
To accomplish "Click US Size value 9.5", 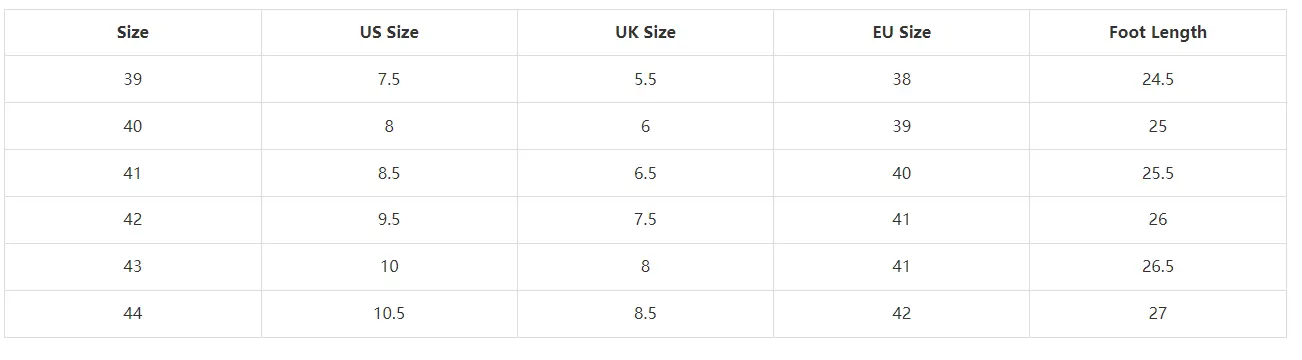I will click(x=389, y=219).
